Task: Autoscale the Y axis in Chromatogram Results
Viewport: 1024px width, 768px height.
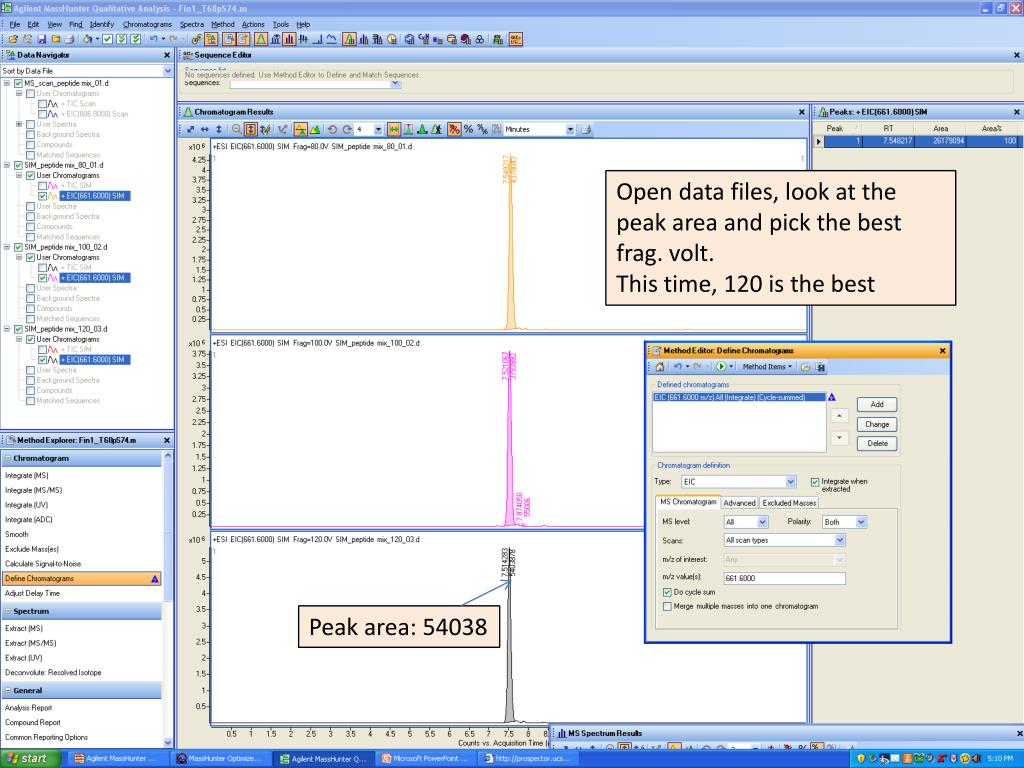Action: point(219,129)
